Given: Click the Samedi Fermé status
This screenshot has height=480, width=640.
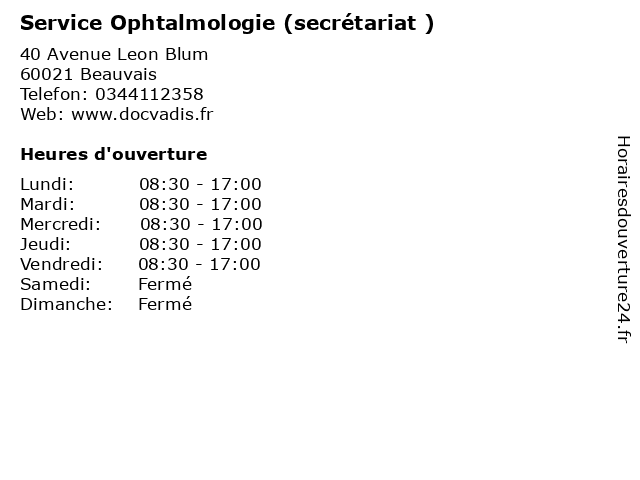Looking at the screenshot, I should 165,284.
